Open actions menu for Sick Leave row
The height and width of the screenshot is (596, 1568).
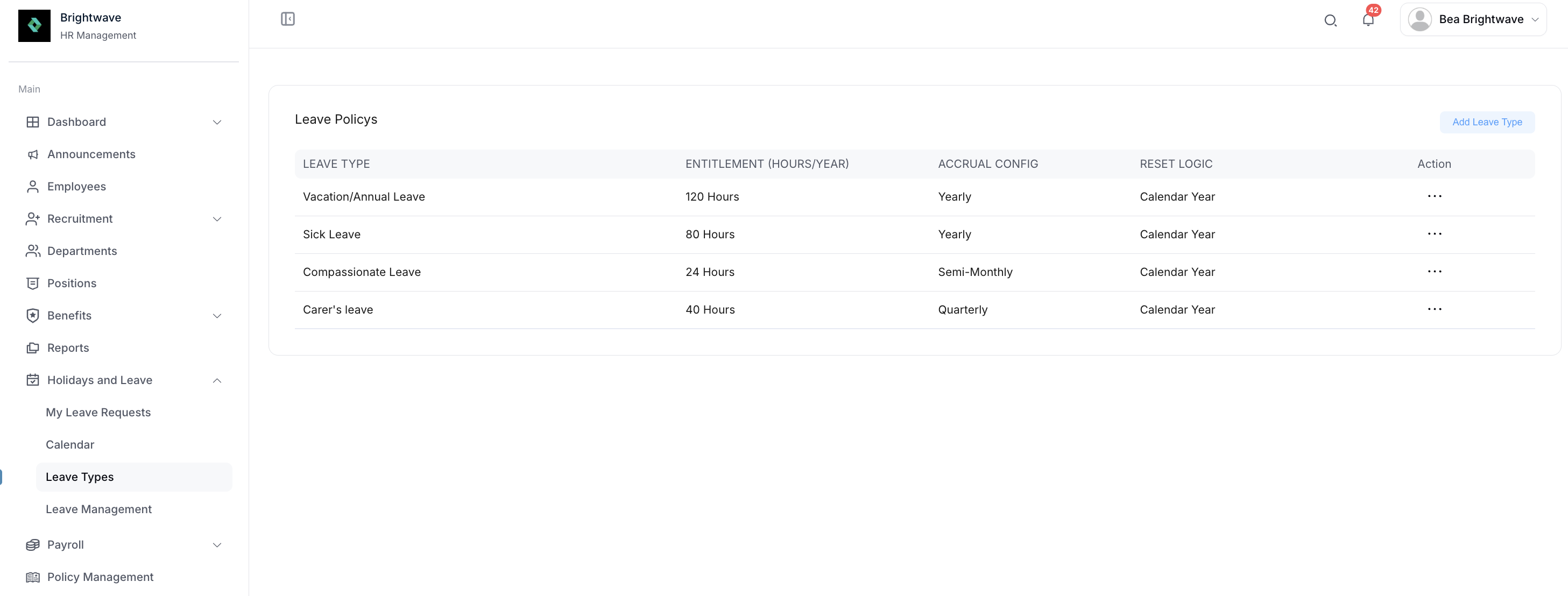point(1434,235)
